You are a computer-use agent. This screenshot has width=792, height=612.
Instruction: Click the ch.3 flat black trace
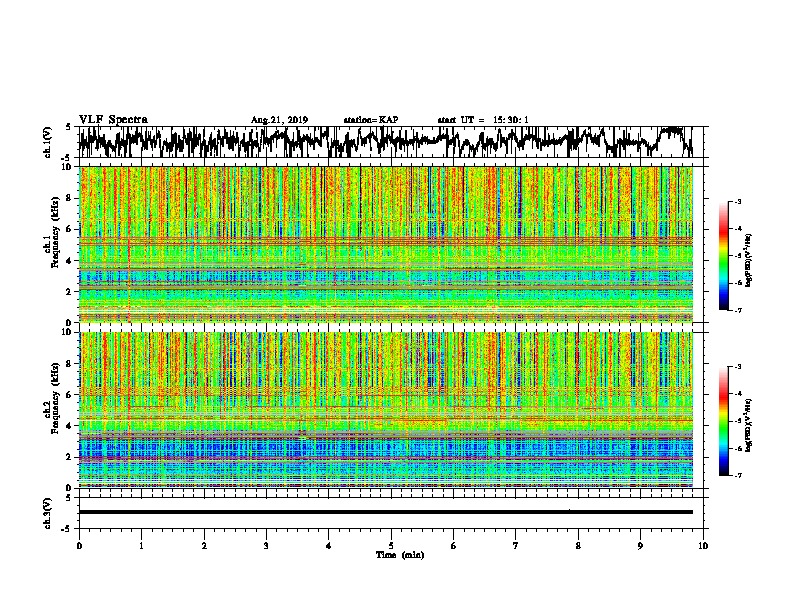[x=386, y=512]
